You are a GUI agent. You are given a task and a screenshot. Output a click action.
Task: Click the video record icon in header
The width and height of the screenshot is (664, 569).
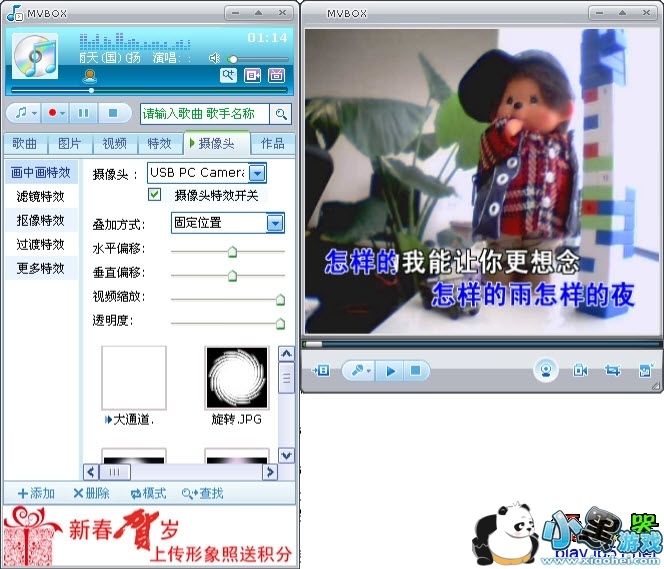coord(252,75)
